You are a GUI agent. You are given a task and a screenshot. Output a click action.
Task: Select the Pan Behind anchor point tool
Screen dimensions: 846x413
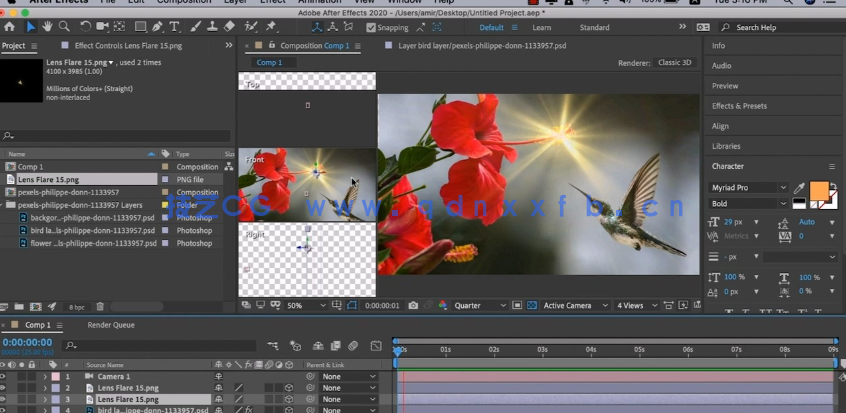pos(119,26)
